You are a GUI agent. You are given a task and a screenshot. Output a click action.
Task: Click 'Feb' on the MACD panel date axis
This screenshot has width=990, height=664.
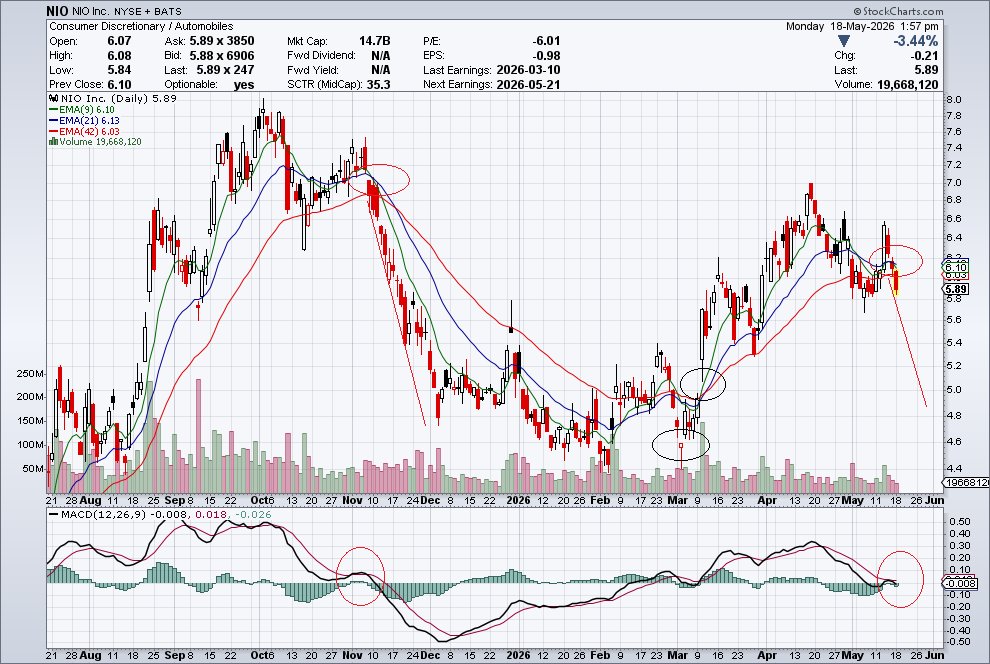click(600, 655)
